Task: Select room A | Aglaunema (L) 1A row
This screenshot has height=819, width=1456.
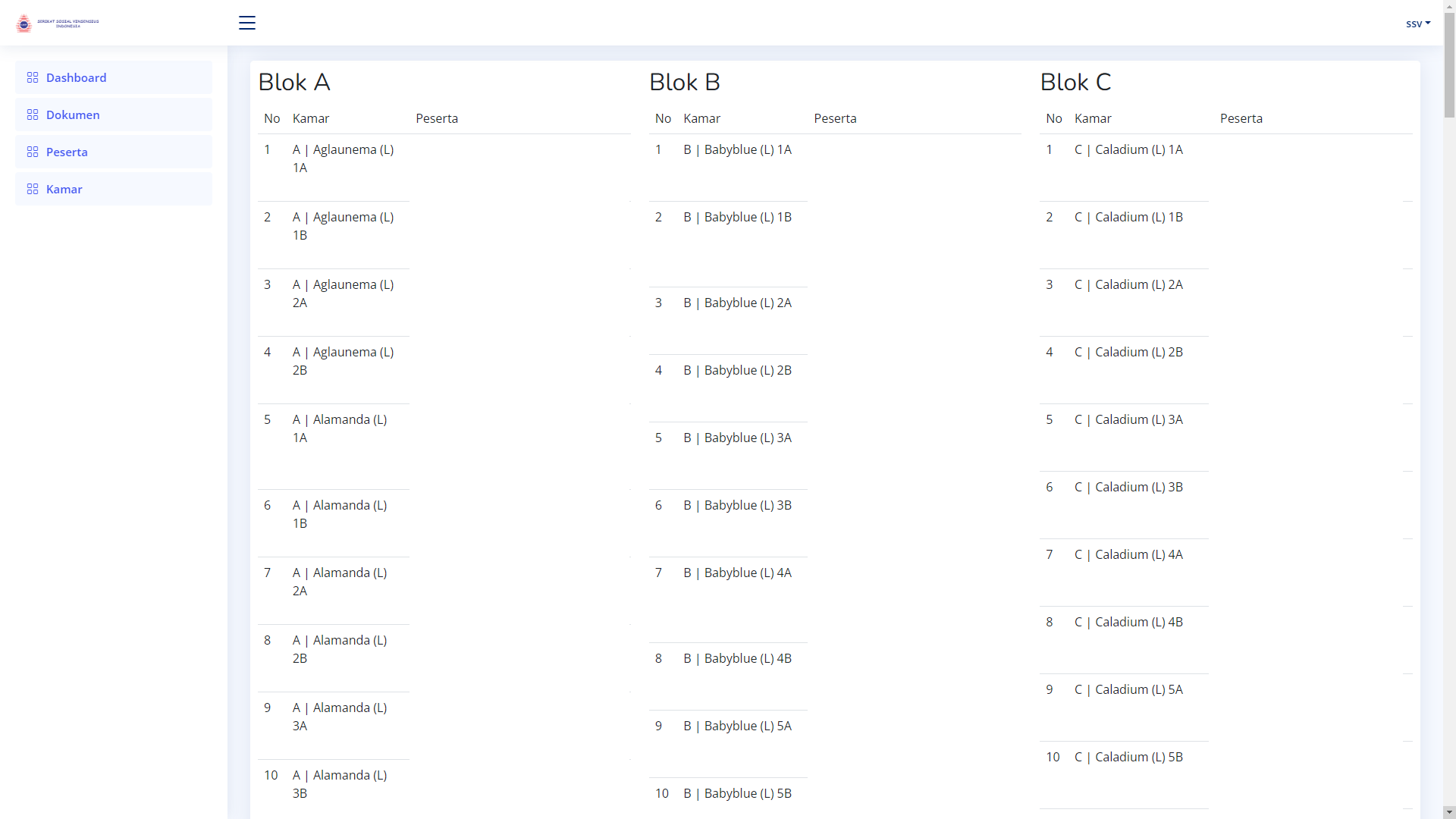Action: (x=343, y=158)
